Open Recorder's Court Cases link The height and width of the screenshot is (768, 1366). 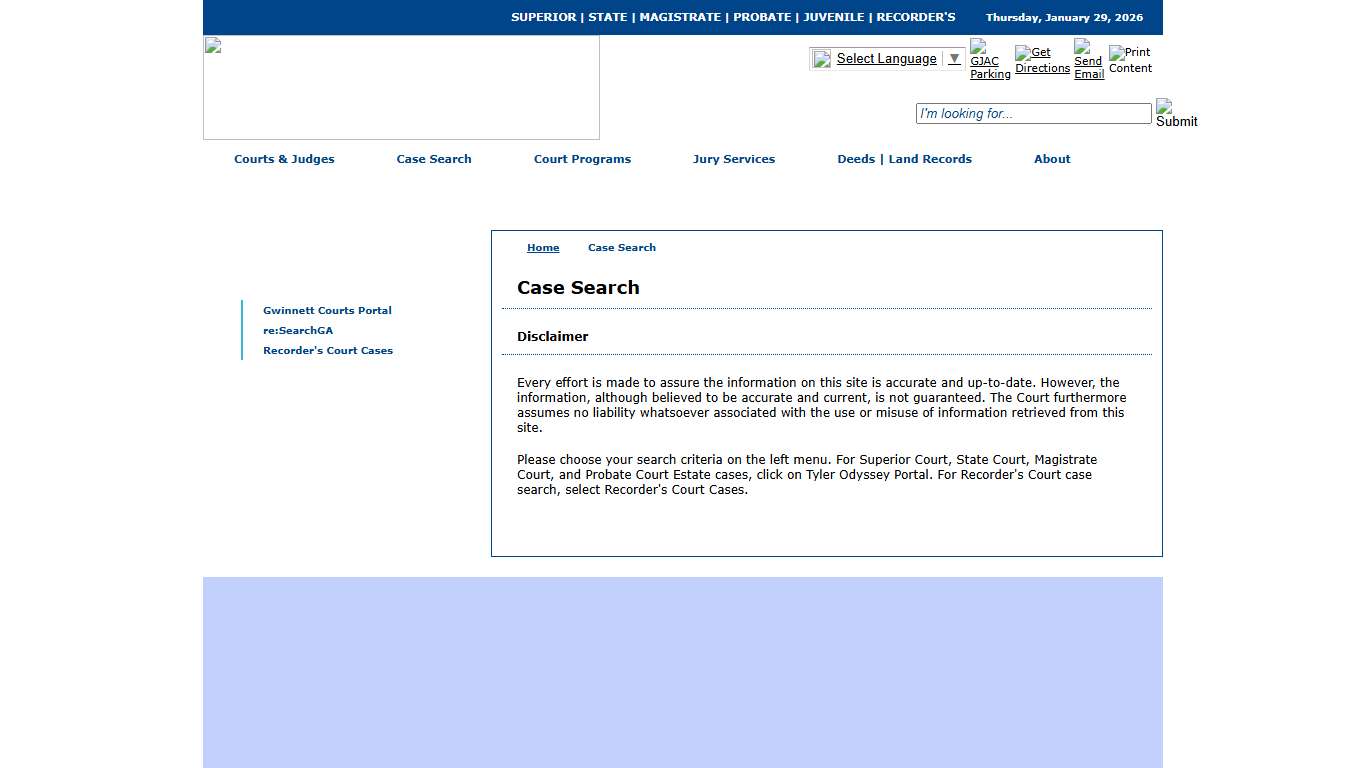coord(328,350)
